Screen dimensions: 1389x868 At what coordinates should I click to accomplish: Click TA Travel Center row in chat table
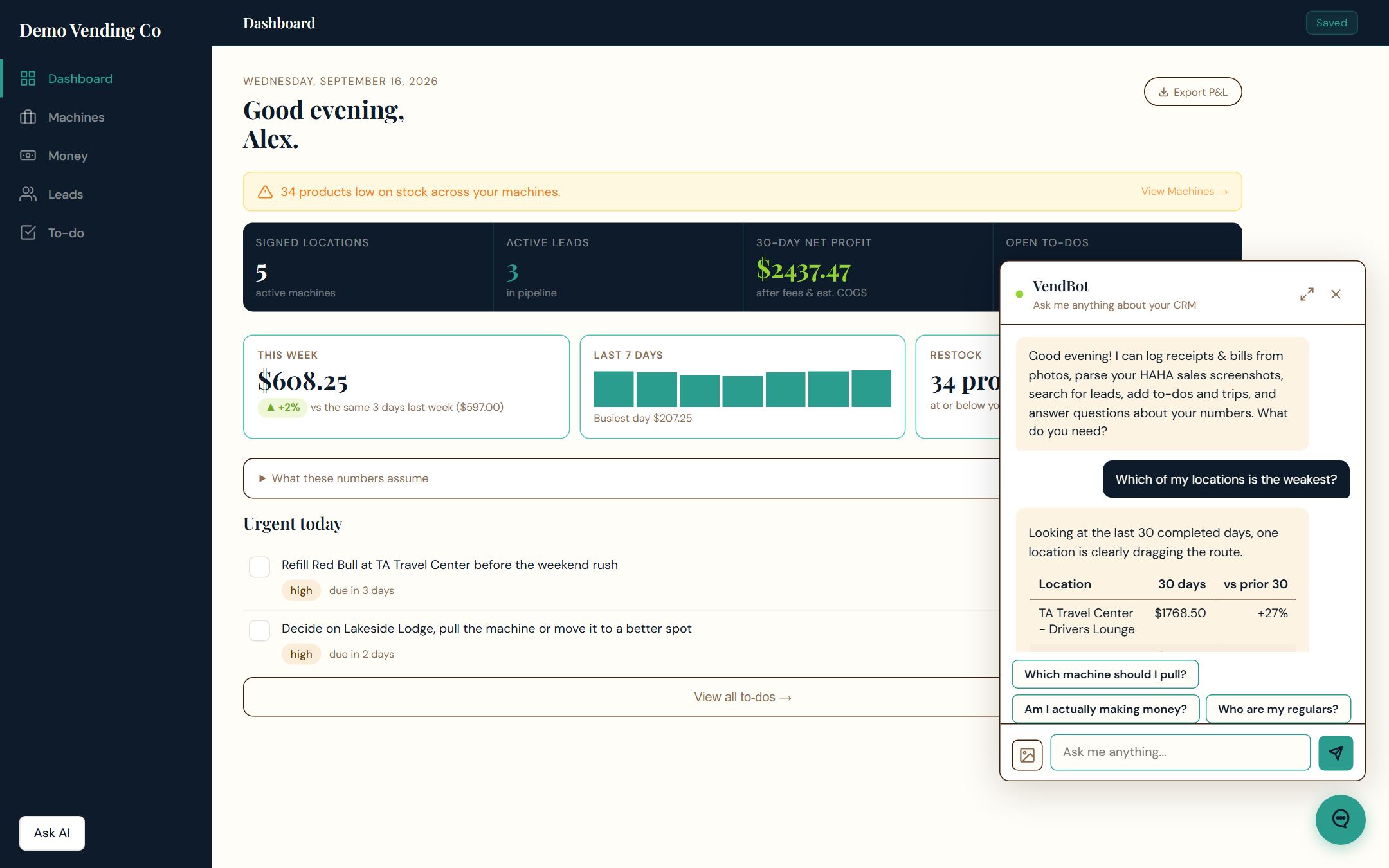click(x=1163, y=621)
